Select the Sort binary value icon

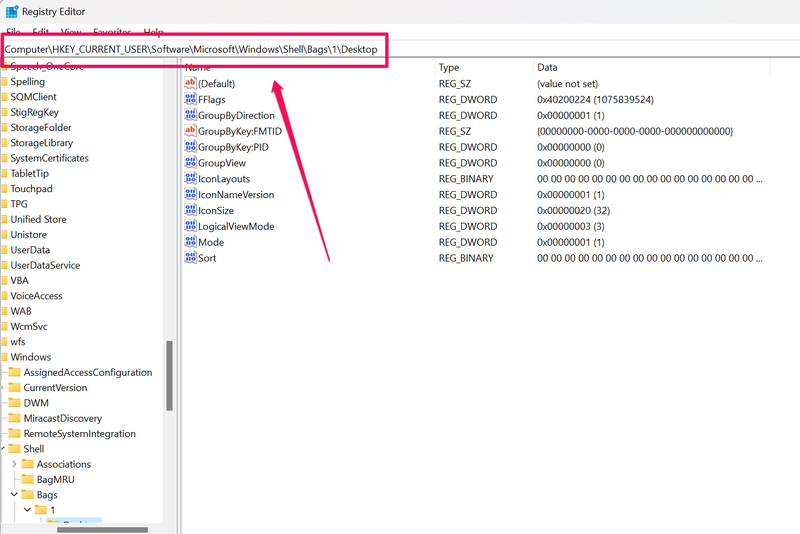point(190,258)
